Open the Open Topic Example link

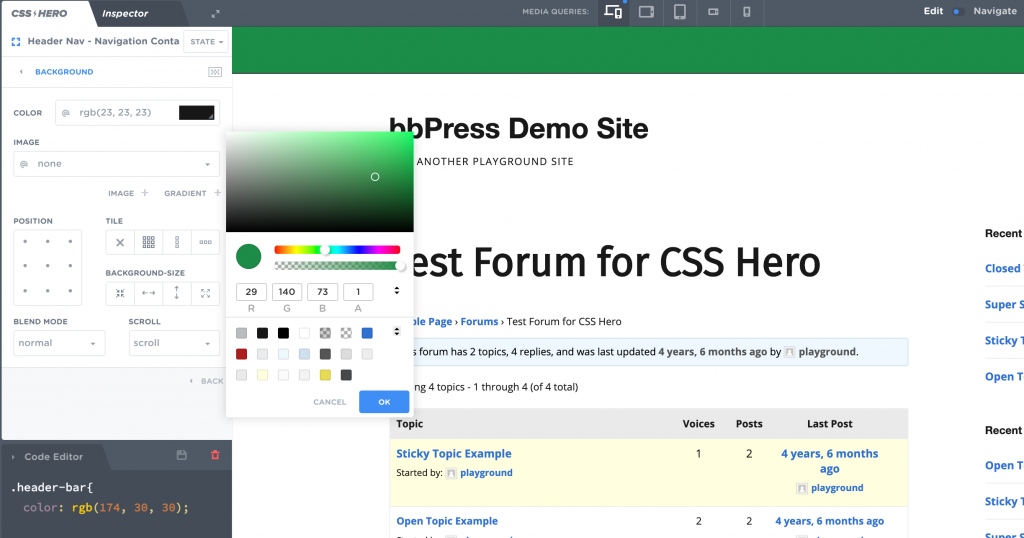447,521
